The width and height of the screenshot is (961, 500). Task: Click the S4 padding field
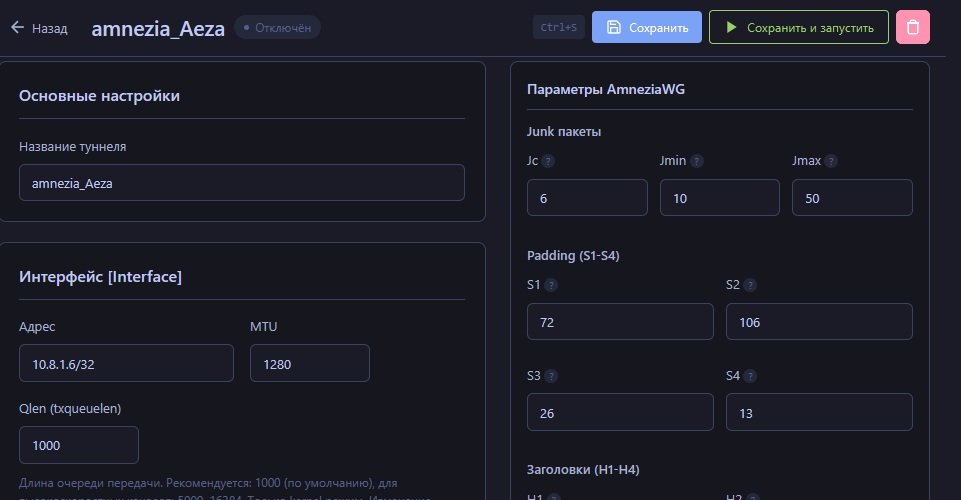coord(819,412)
